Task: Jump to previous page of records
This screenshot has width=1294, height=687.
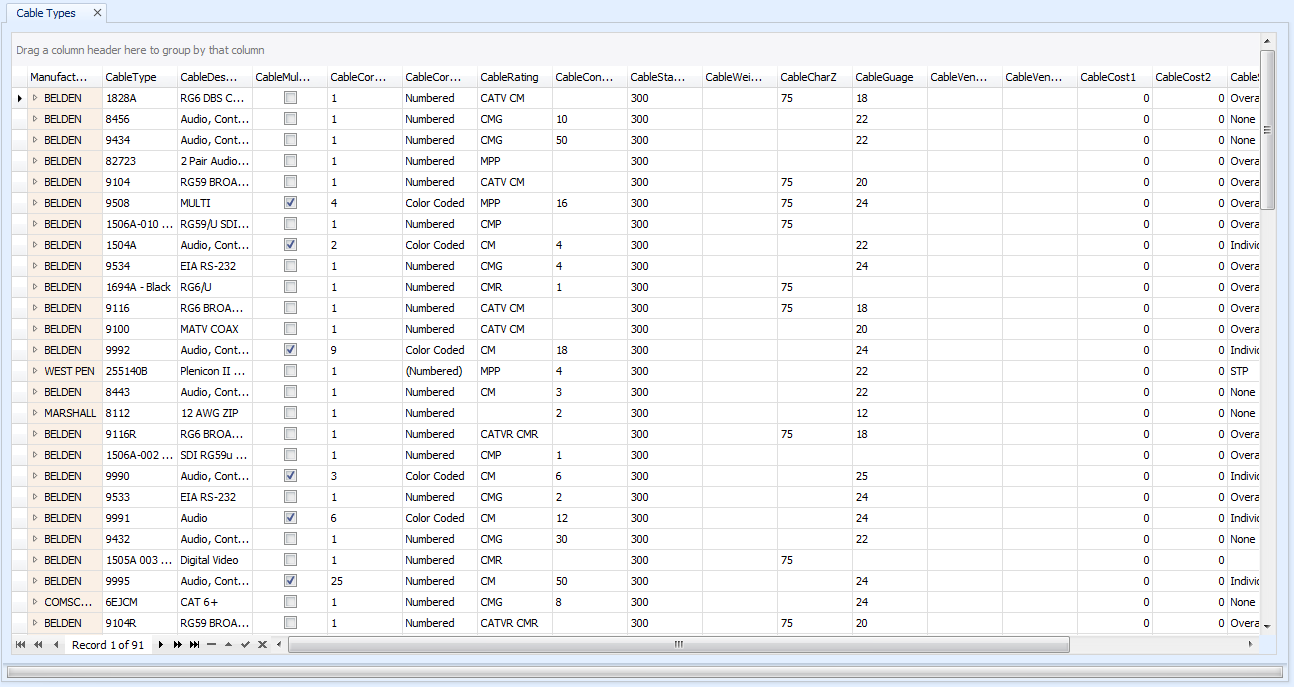Action: click(38, 645)
